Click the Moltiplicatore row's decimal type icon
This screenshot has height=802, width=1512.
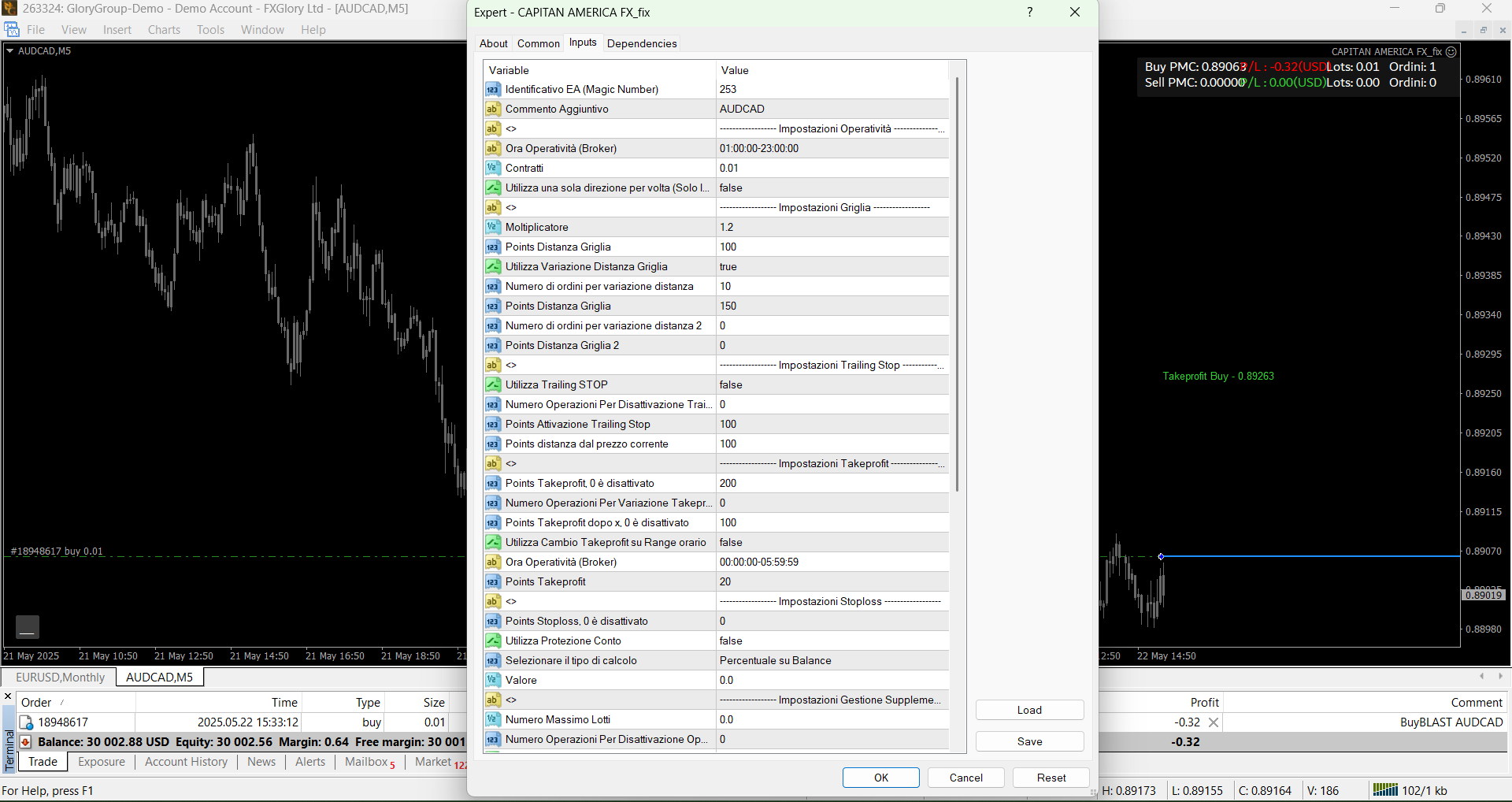tap(493, 228)
